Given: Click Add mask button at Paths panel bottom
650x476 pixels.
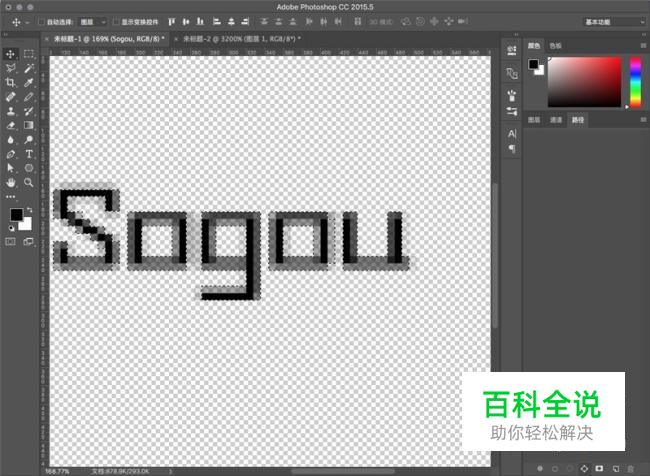Looking at the screenshot, I should pyautogui.click(x=599, y=469).
